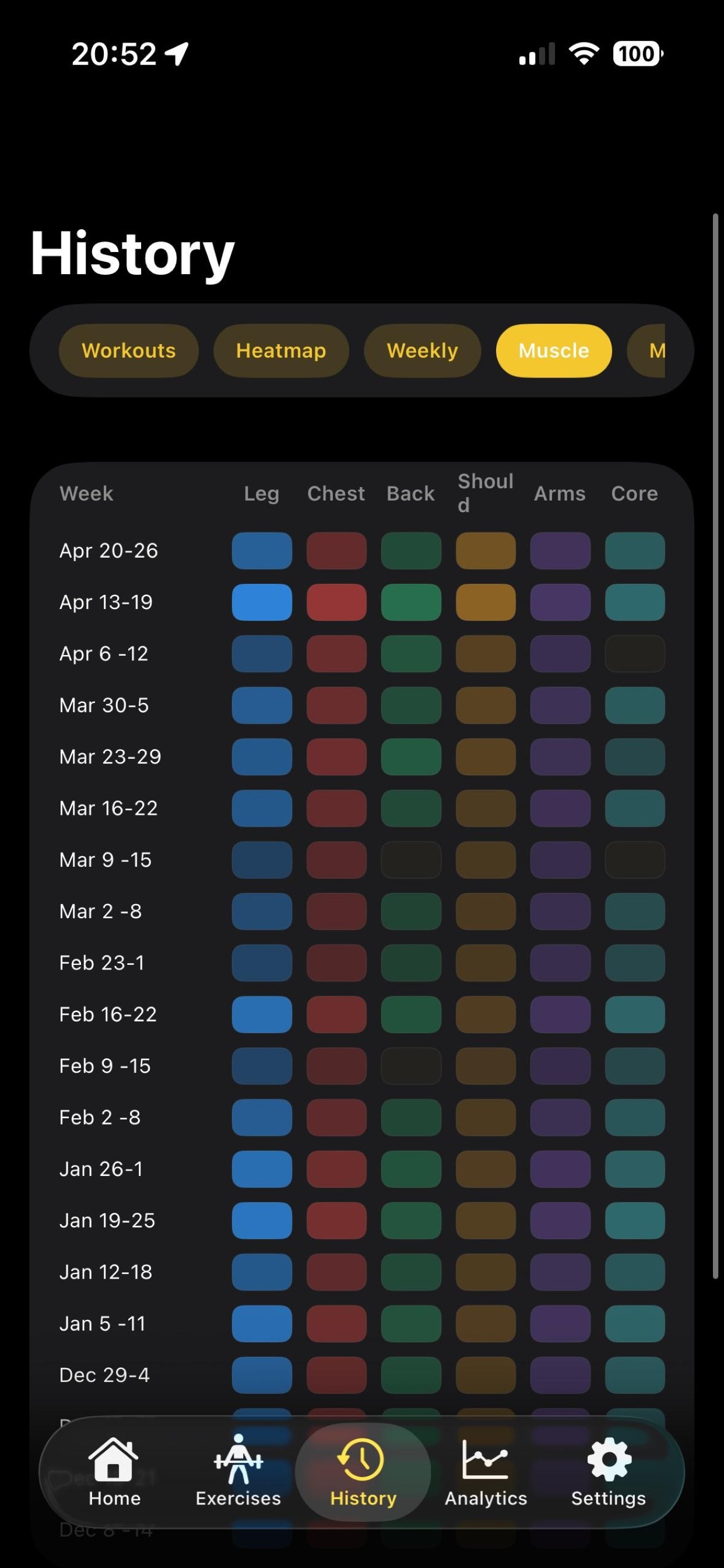Image resolution: width=724 pixels, height=1568 pixels.
Task: Tap the Leg column header
Action: [x=262, y=494]
